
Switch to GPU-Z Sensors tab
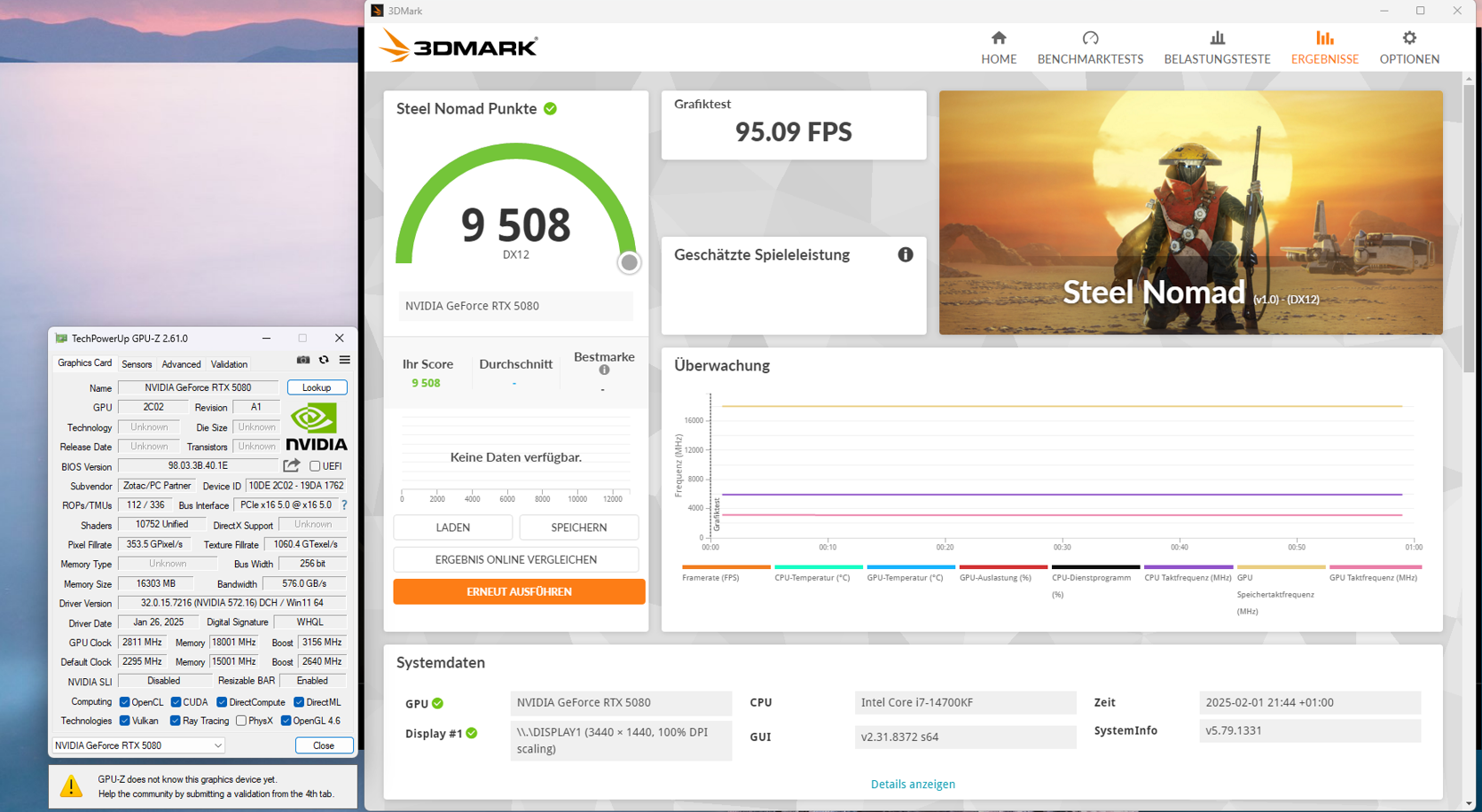(137, 364)
